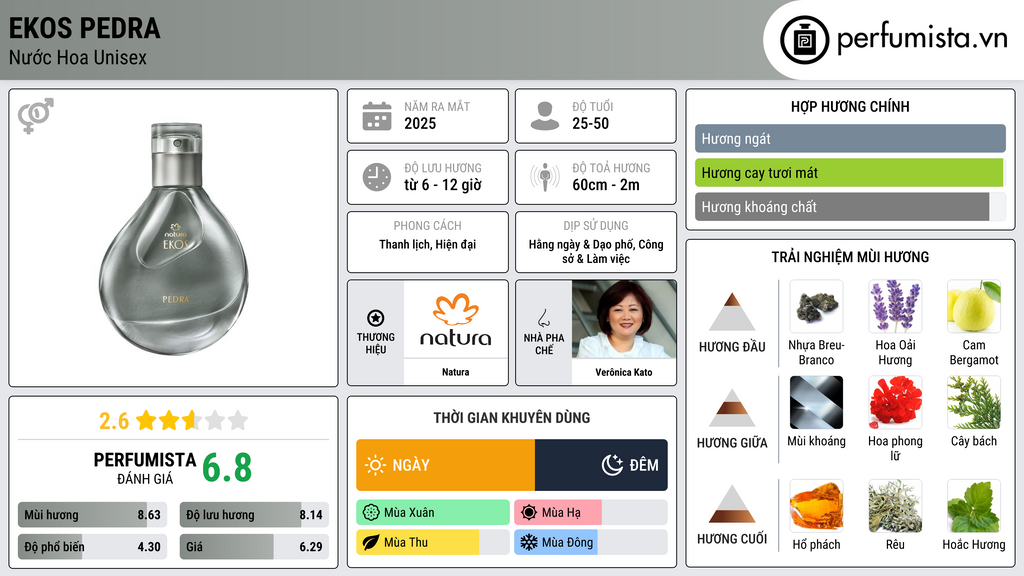The width and height of the screenshot is (1024, 576).
Task: Click the Hợp hương chính heading
Action: point(850,107)
